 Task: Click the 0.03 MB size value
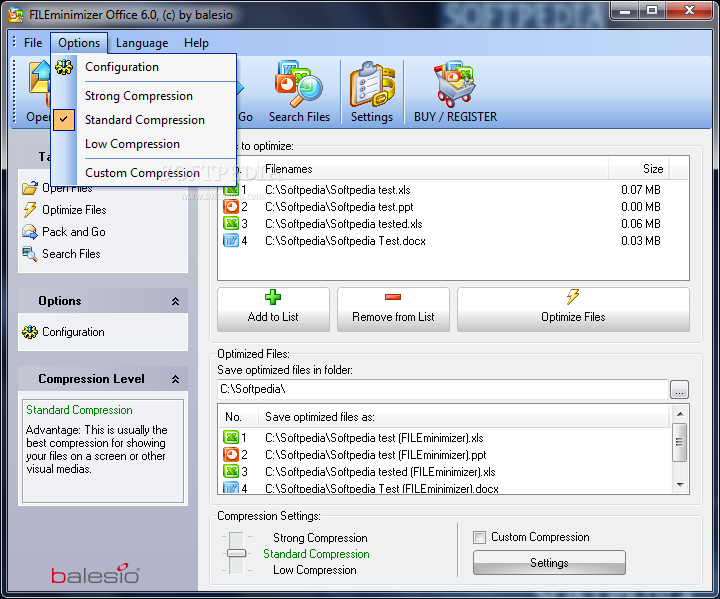pyautogui.click(x=641, y=241)
